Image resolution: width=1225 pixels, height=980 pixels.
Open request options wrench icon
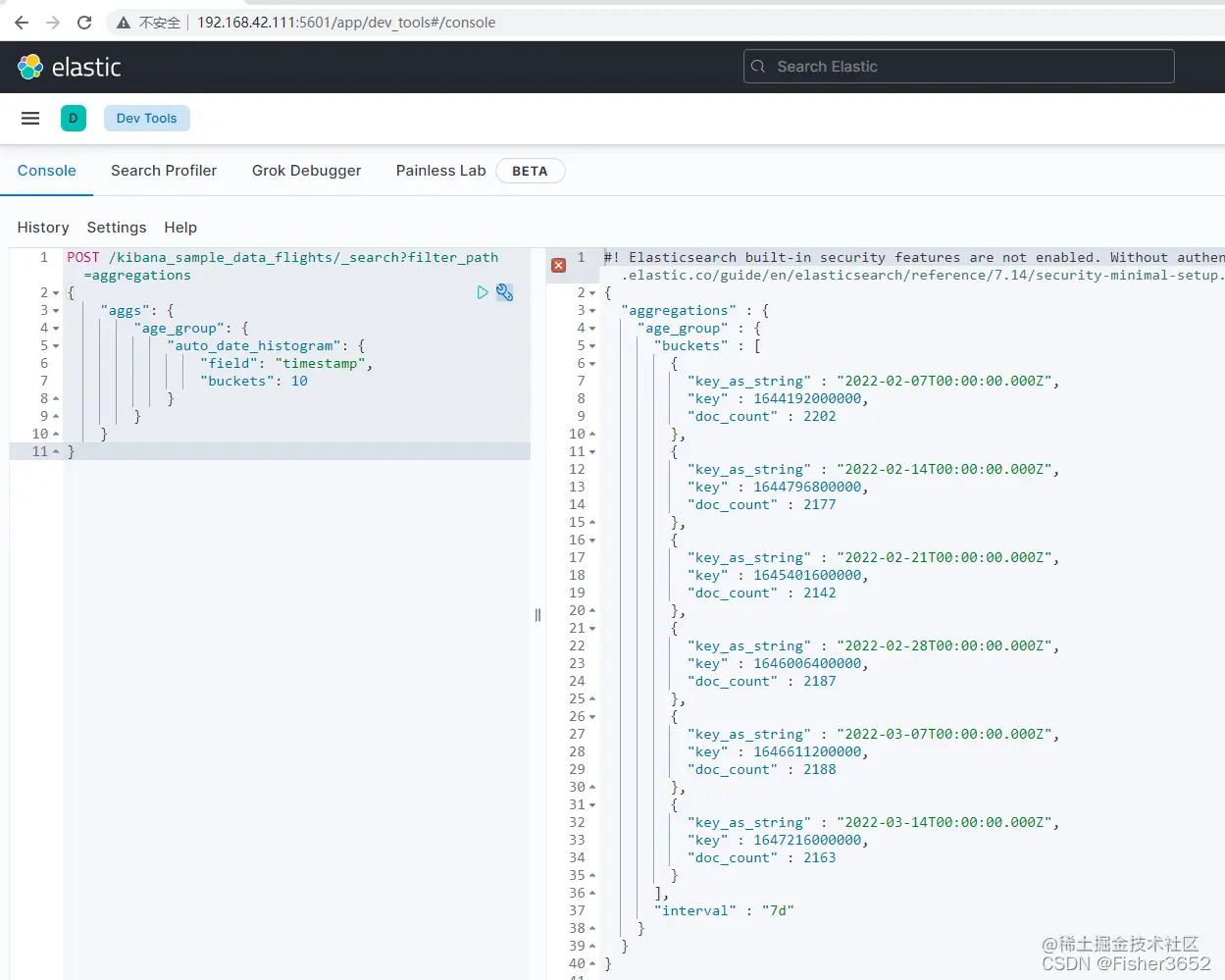[x=504, y=292]
